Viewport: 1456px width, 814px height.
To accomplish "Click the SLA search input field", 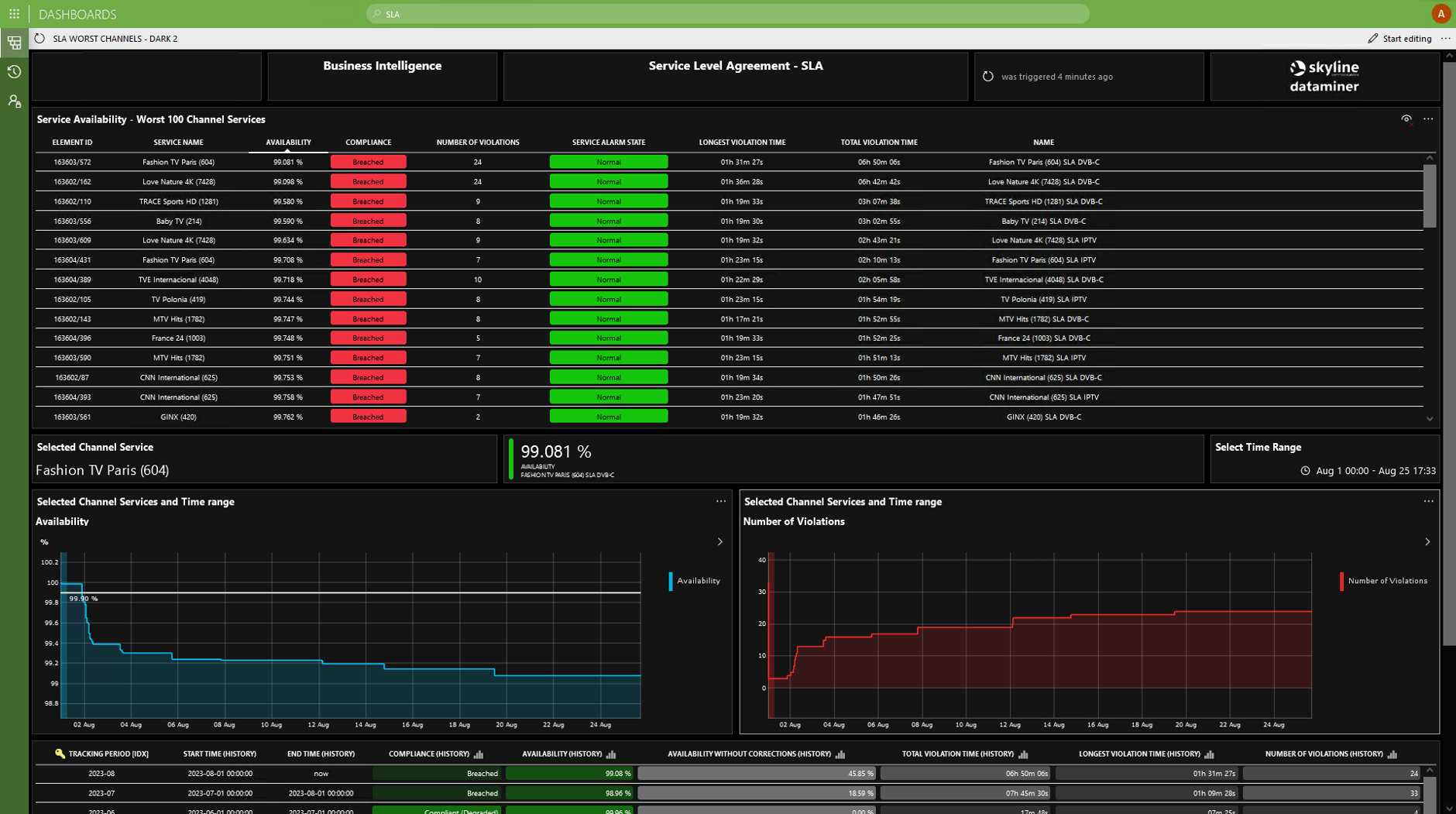I will (728, 14).
